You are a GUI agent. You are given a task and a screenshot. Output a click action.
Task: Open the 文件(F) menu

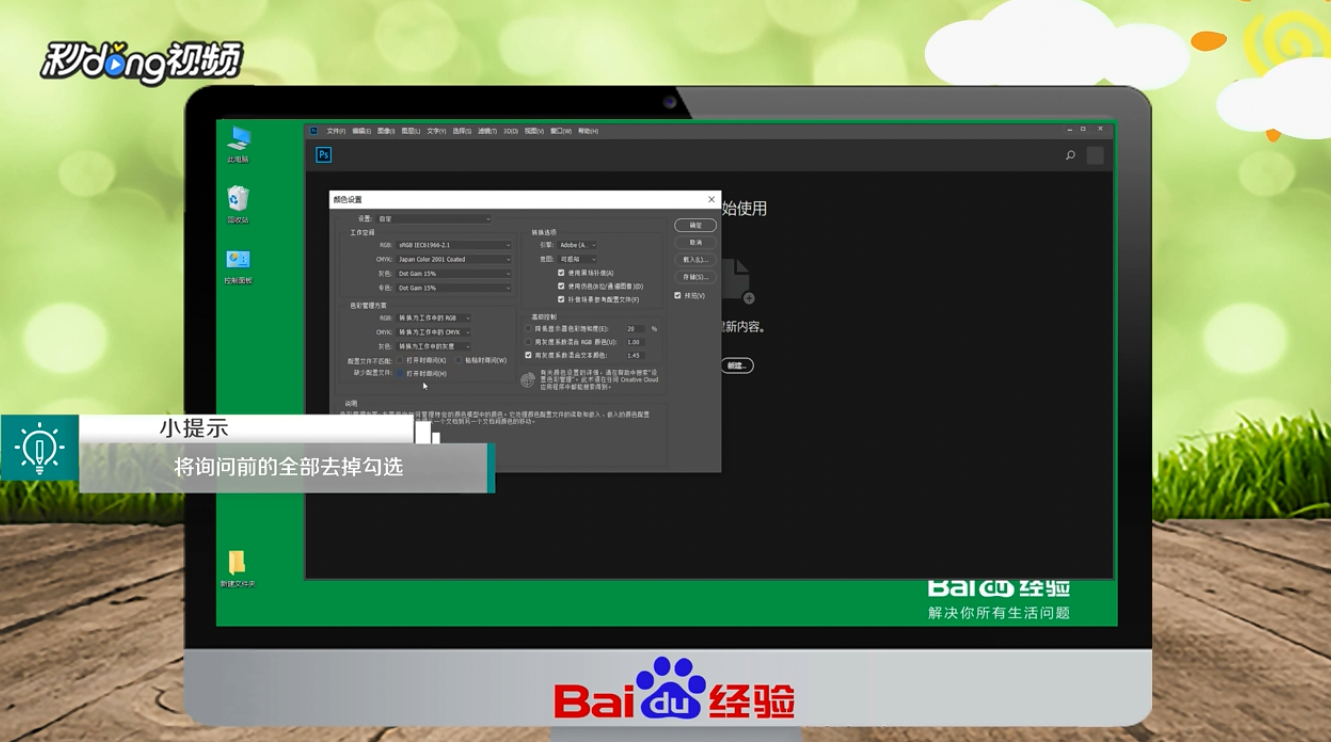(336, 131)
